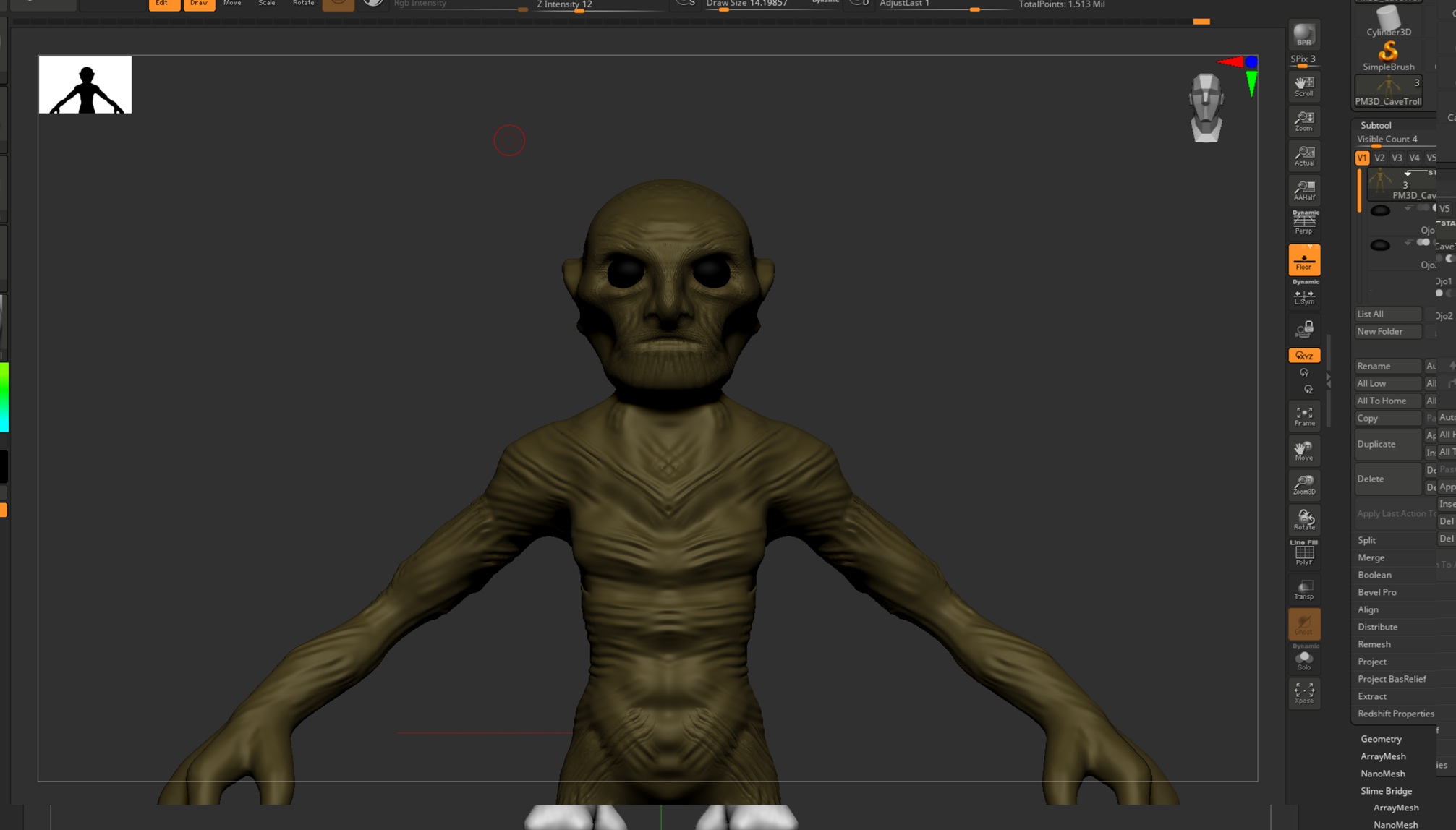This screenshot has width=1456, height=830.
Task: Click the Actual size icon
Action: point(1303,155)
